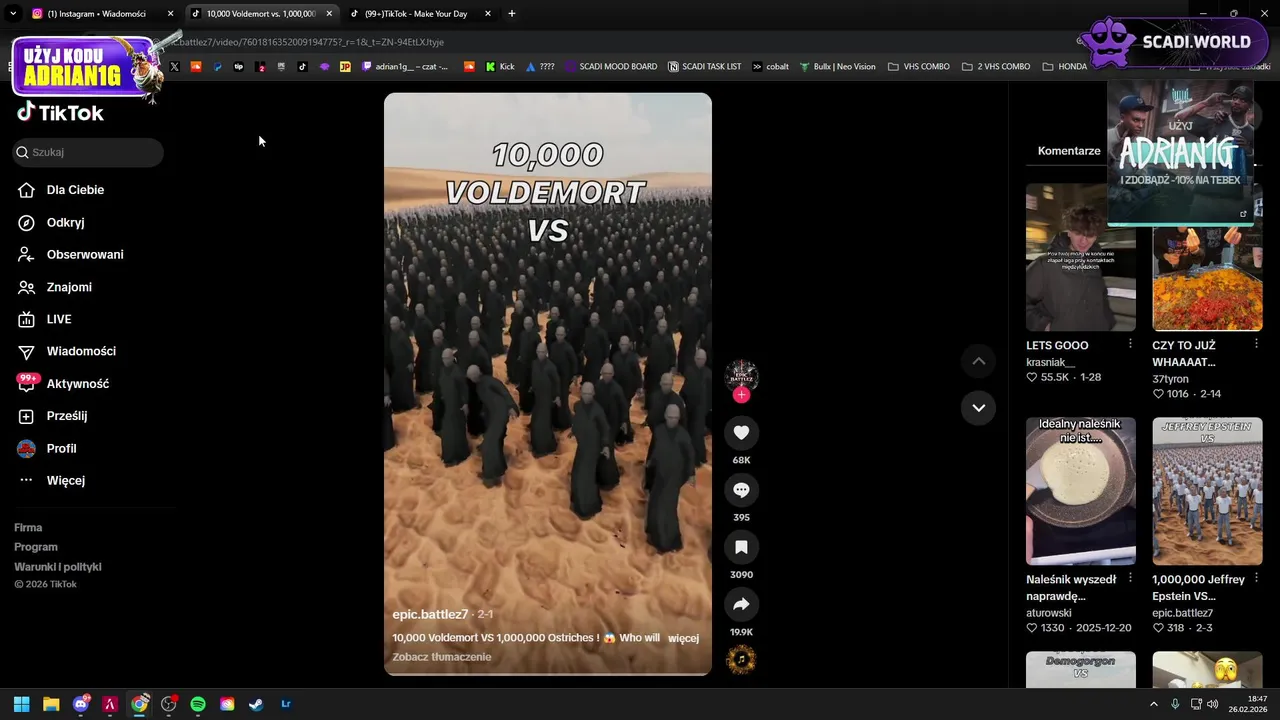
Task: Open File Explorer from taskbar
Action: pos(51,704)
